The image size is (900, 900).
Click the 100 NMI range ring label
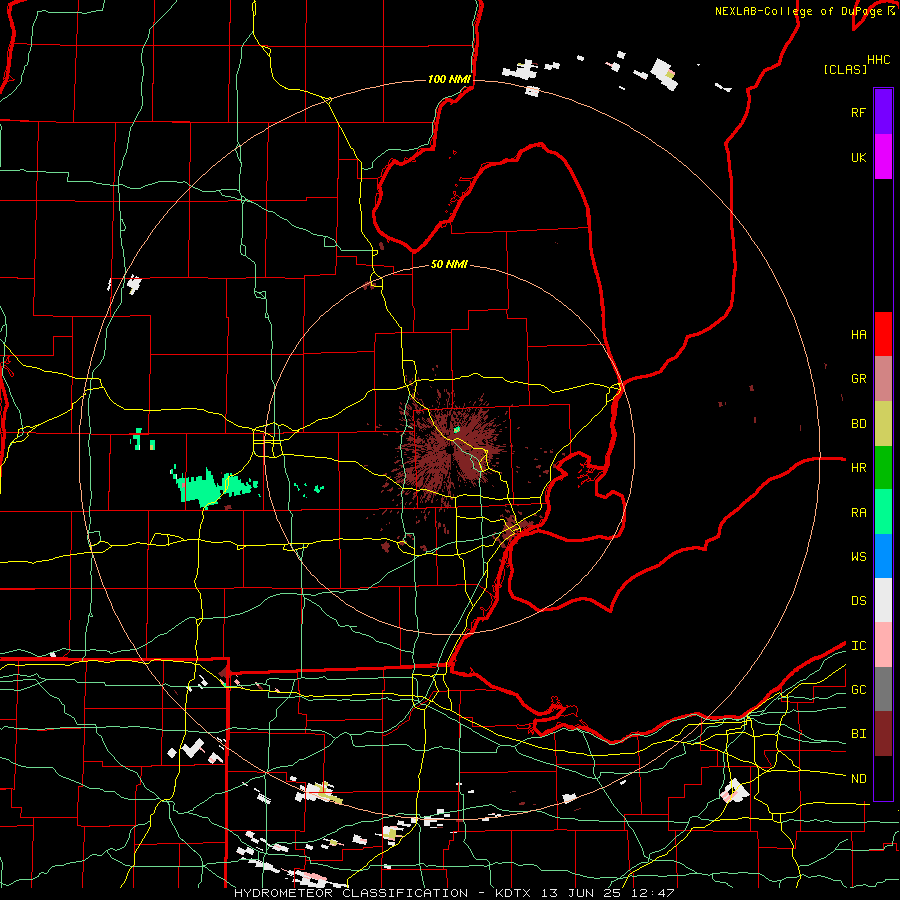449,79
